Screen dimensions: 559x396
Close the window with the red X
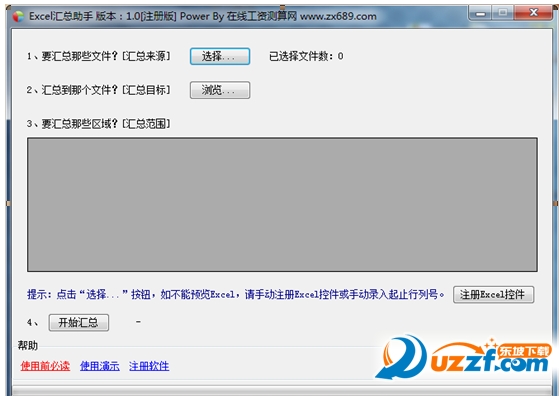(x=533, y=13)
